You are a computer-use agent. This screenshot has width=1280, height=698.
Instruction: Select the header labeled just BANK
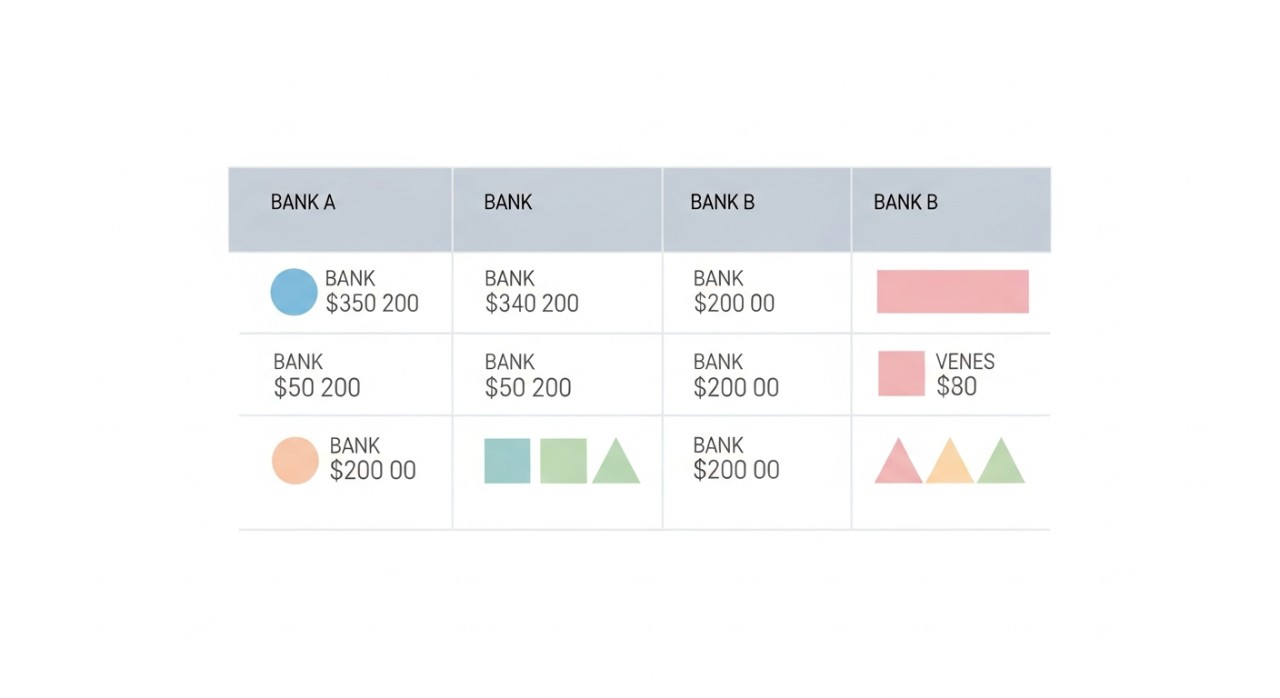coord(508,202)
